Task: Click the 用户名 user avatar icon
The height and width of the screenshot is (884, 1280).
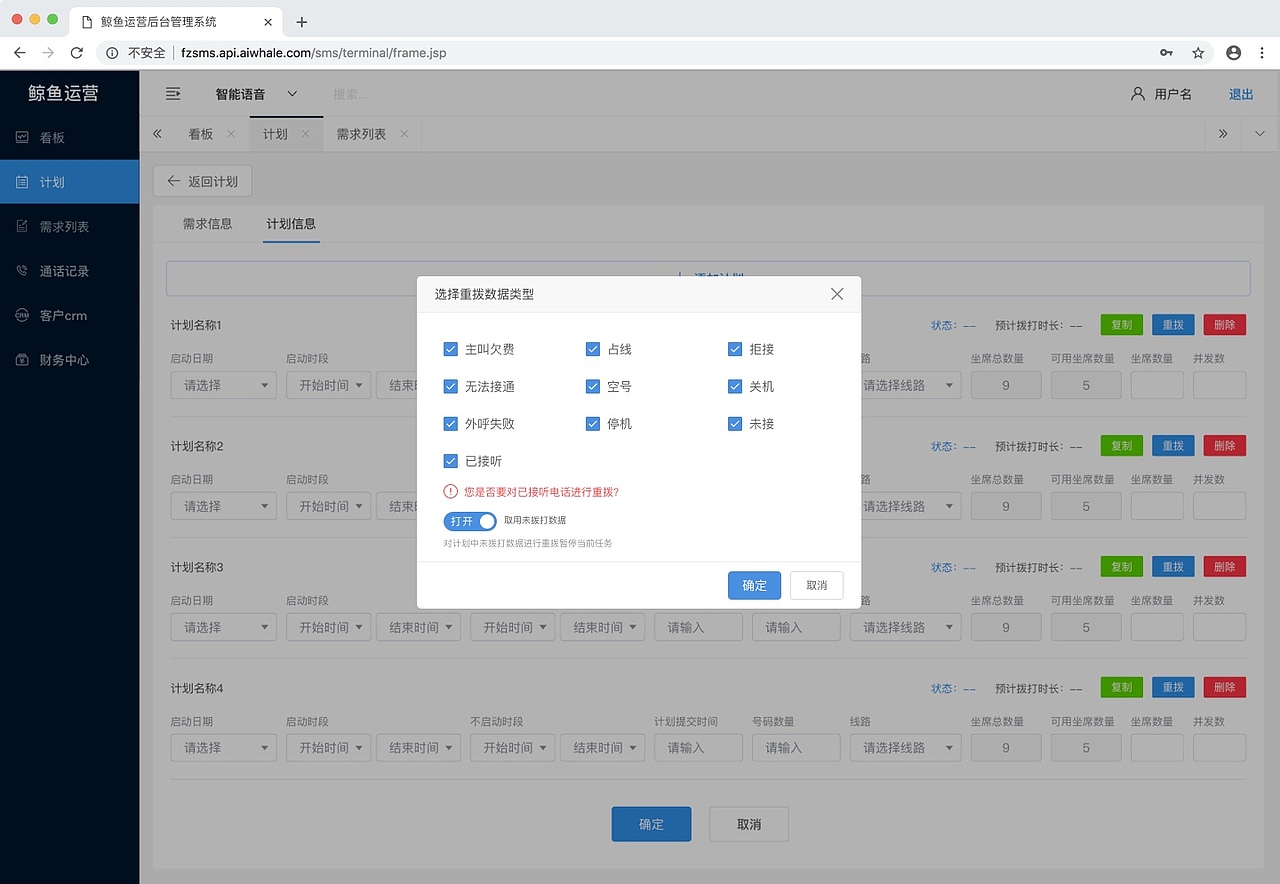Action: 1137,93
